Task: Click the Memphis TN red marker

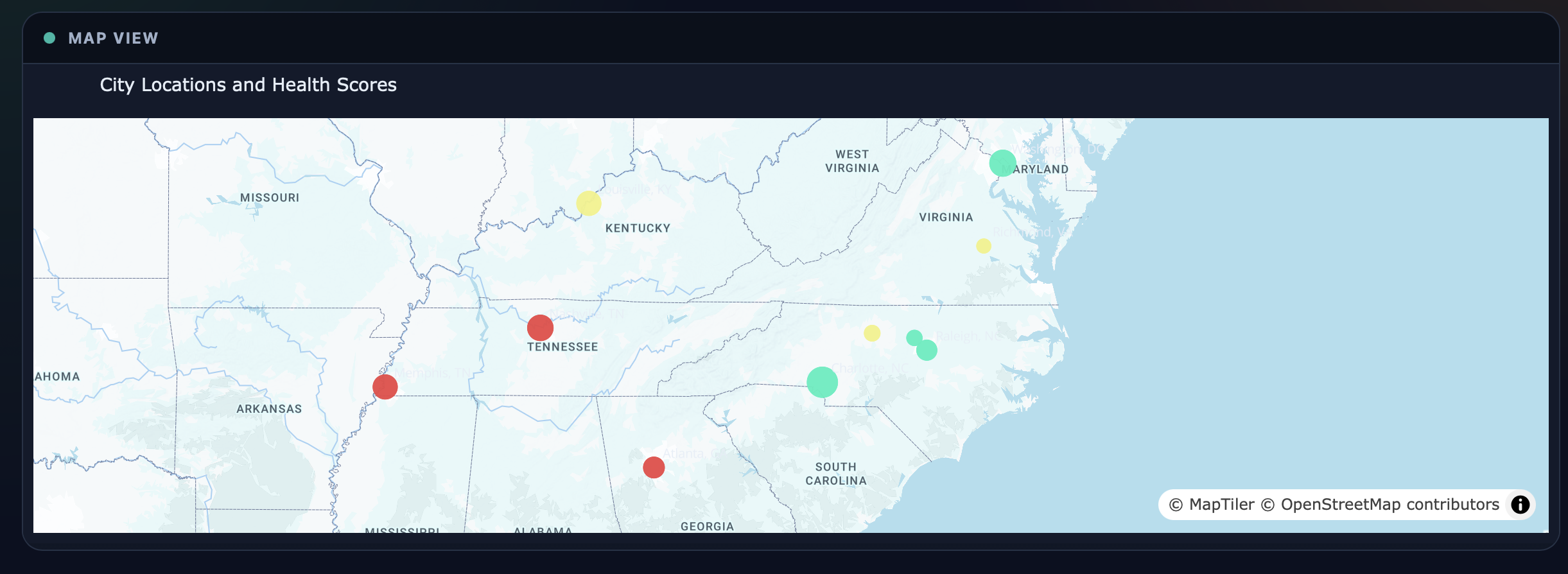Action: (385, 387)
